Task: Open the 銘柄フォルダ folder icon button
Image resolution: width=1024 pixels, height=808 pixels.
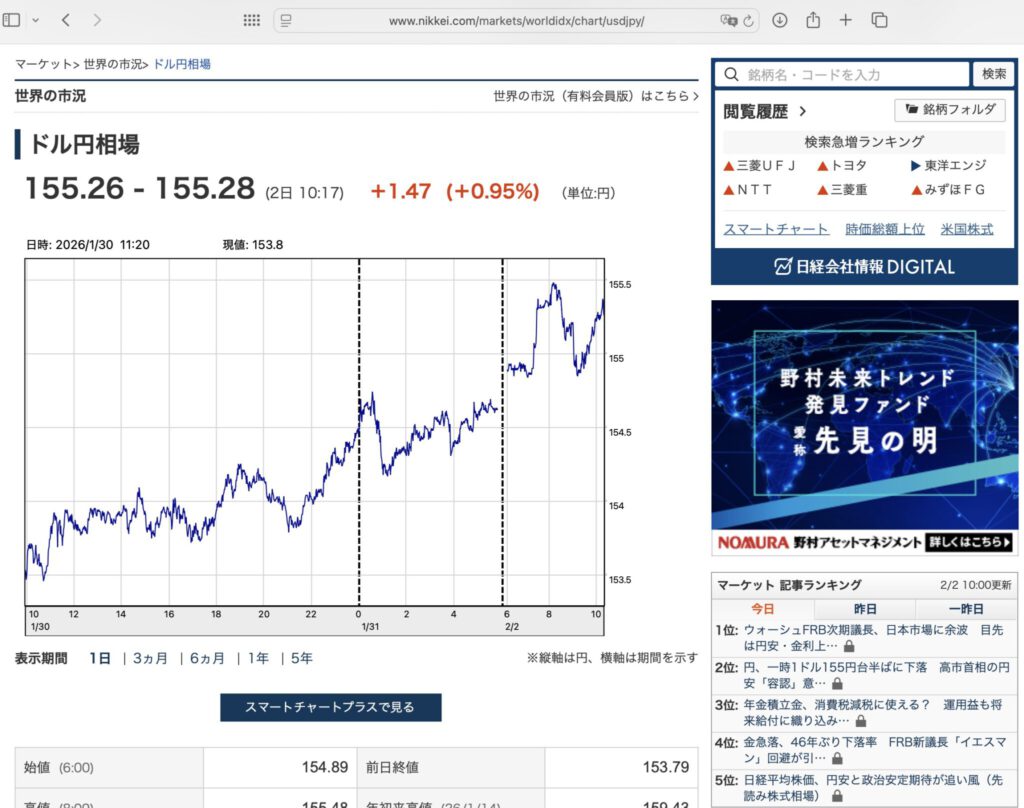Action: point(948,110)
